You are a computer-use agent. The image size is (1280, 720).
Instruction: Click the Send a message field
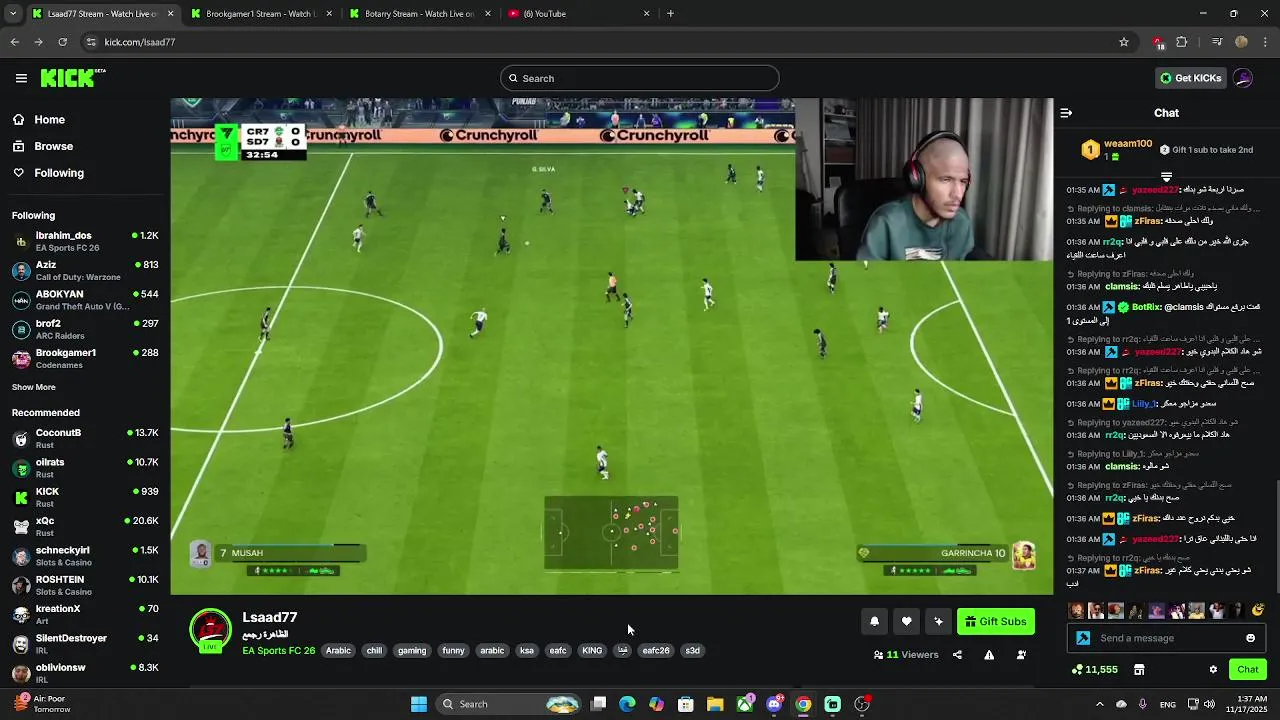[x=1165, y=638]
